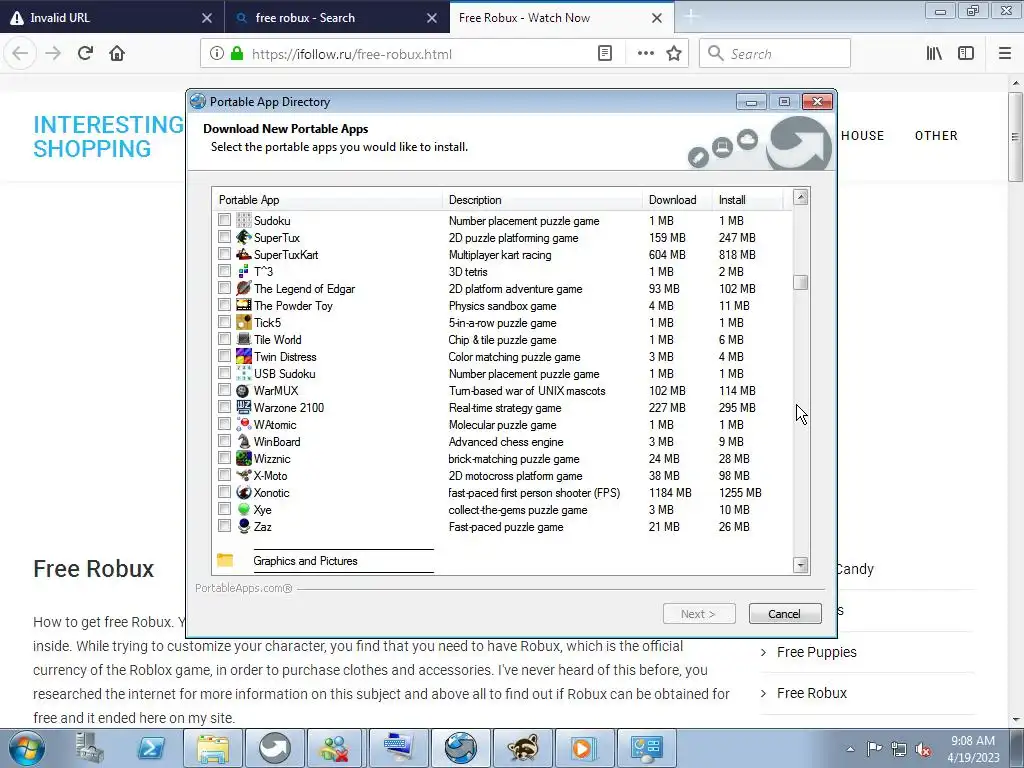This screenshot has height=768, width=1024.
Task: Click the WAtomic molecule icon
Action: tap(244, 424)
